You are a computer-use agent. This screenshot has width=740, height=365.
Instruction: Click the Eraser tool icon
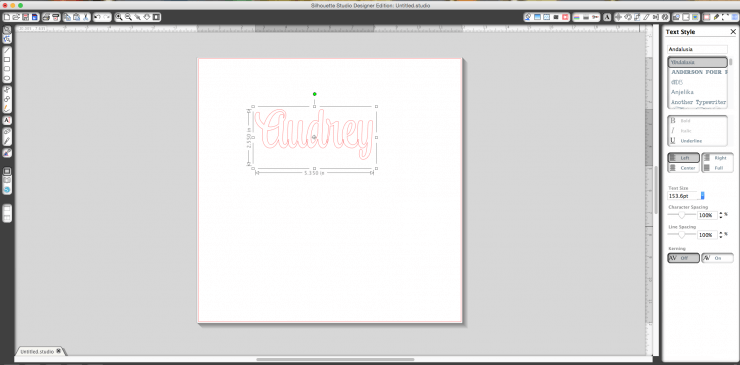point(8,131)
